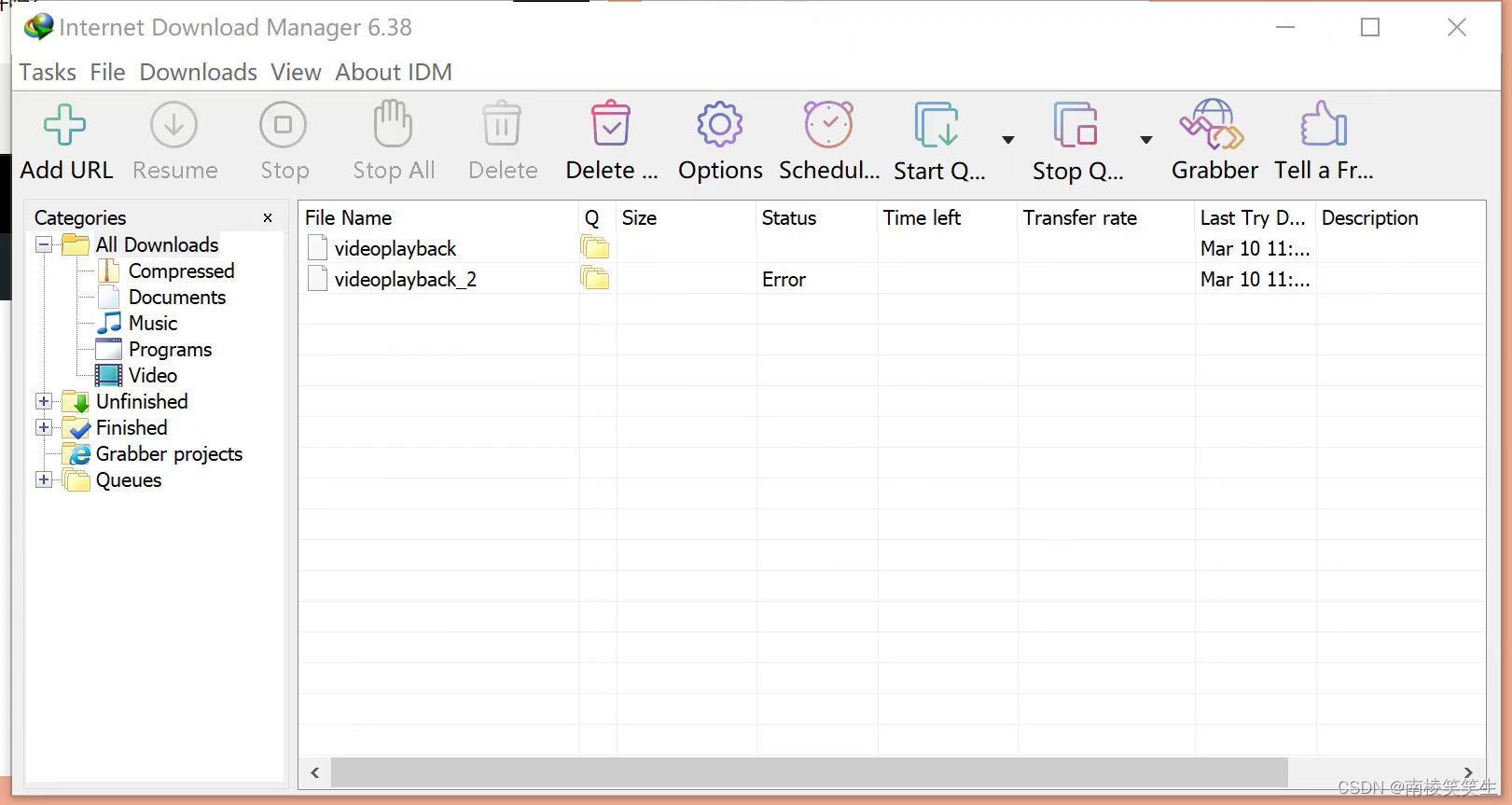Screen dimensions: 1512x805
Task: Expand the Finished tree node
Action: pos(44,427)
